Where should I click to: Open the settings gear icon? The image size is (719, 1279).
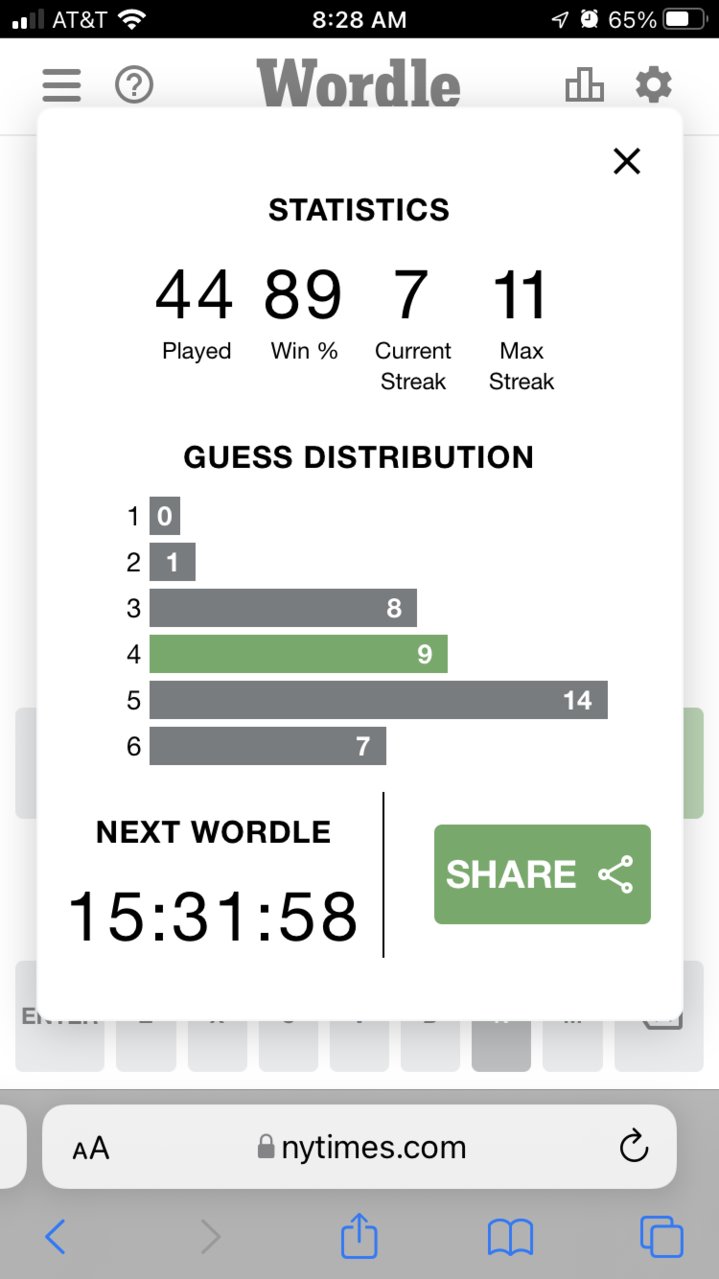[x=654, y=85]
